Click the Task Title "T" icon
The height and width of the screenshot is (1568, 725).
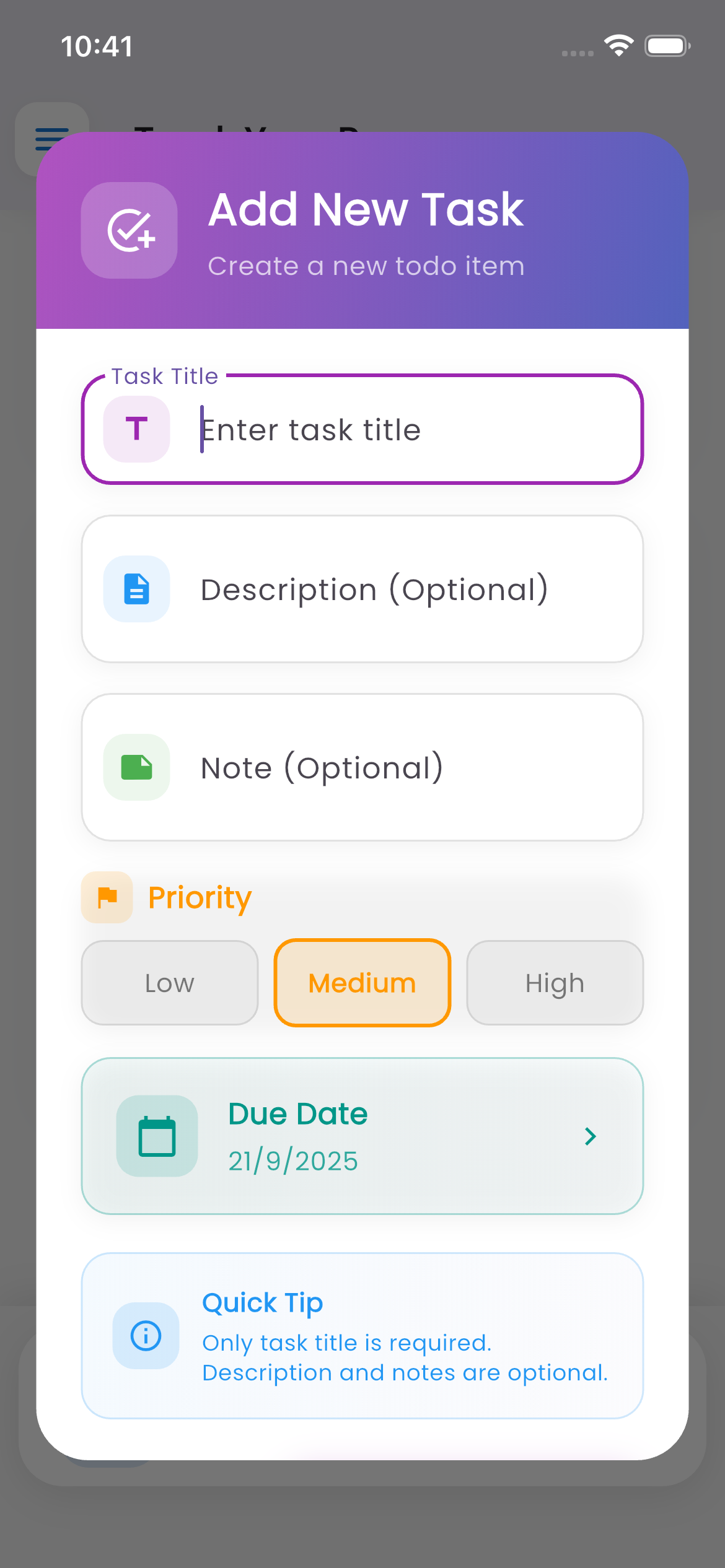(136, 429)
